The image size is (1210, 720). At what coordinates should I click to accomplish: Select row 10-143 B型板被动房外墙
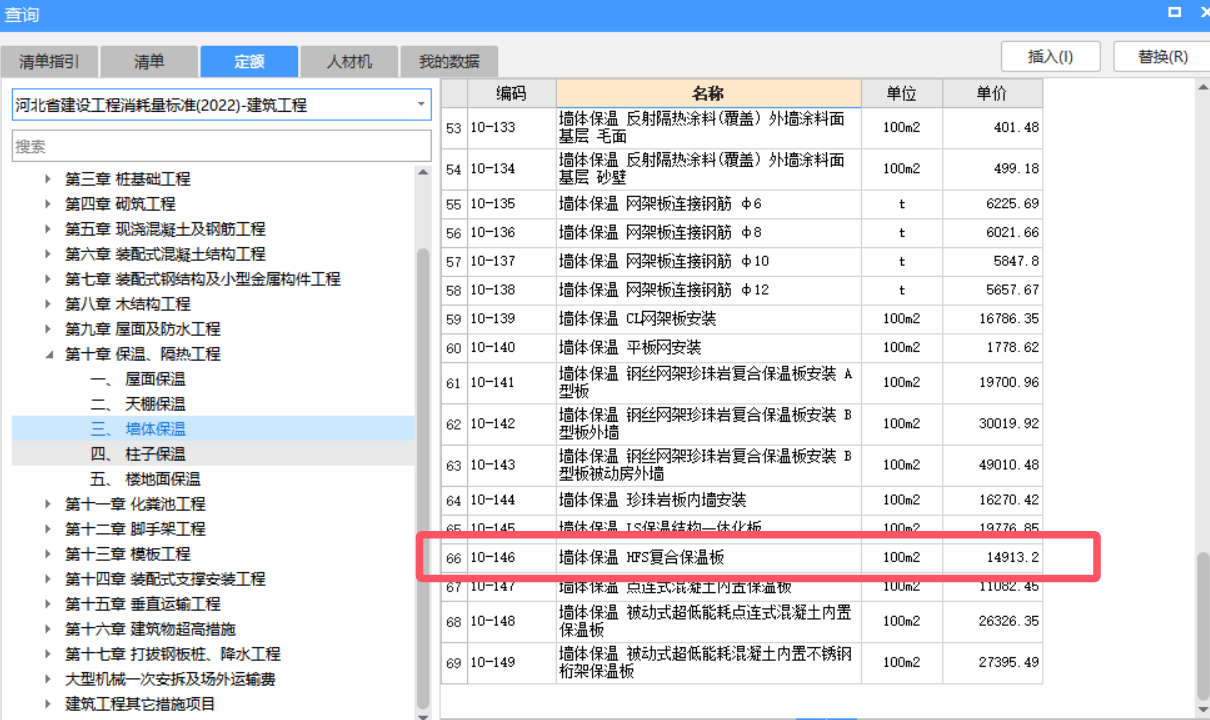tap(742, 465)
